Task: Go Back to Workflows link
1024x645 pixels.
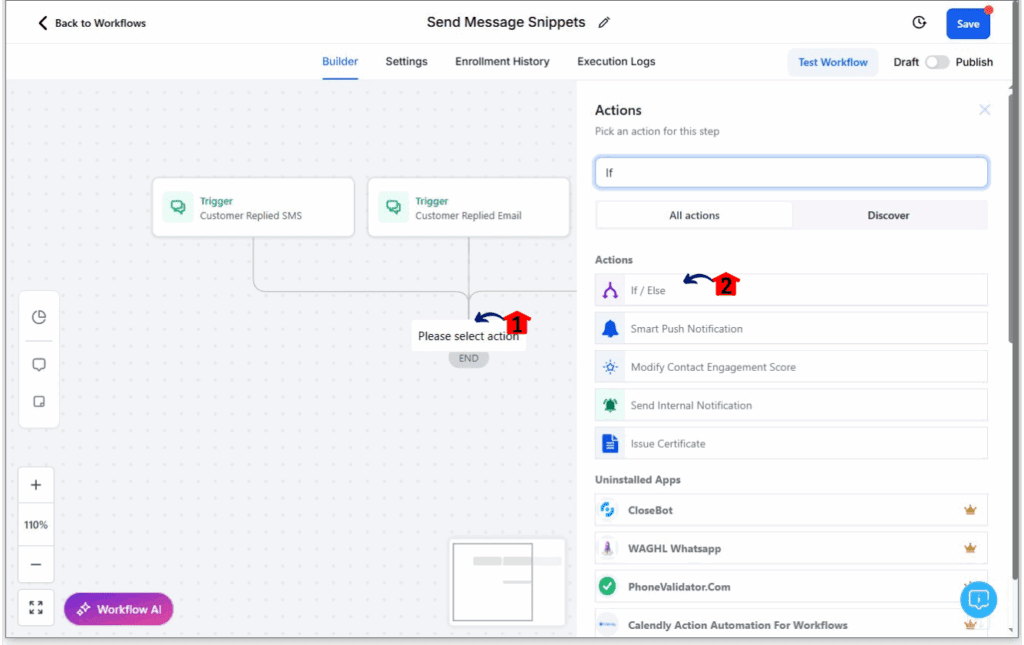Action: point(100,24)
